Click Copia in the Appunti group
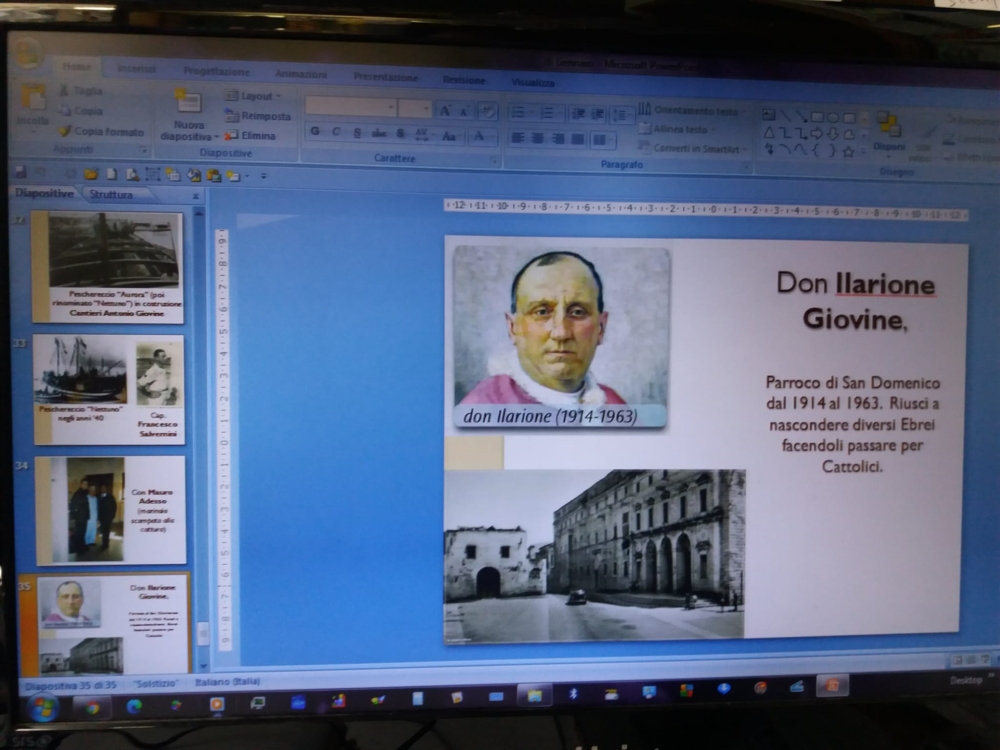Viewport: 1000px width, 750px height. (x=82, y=111)
